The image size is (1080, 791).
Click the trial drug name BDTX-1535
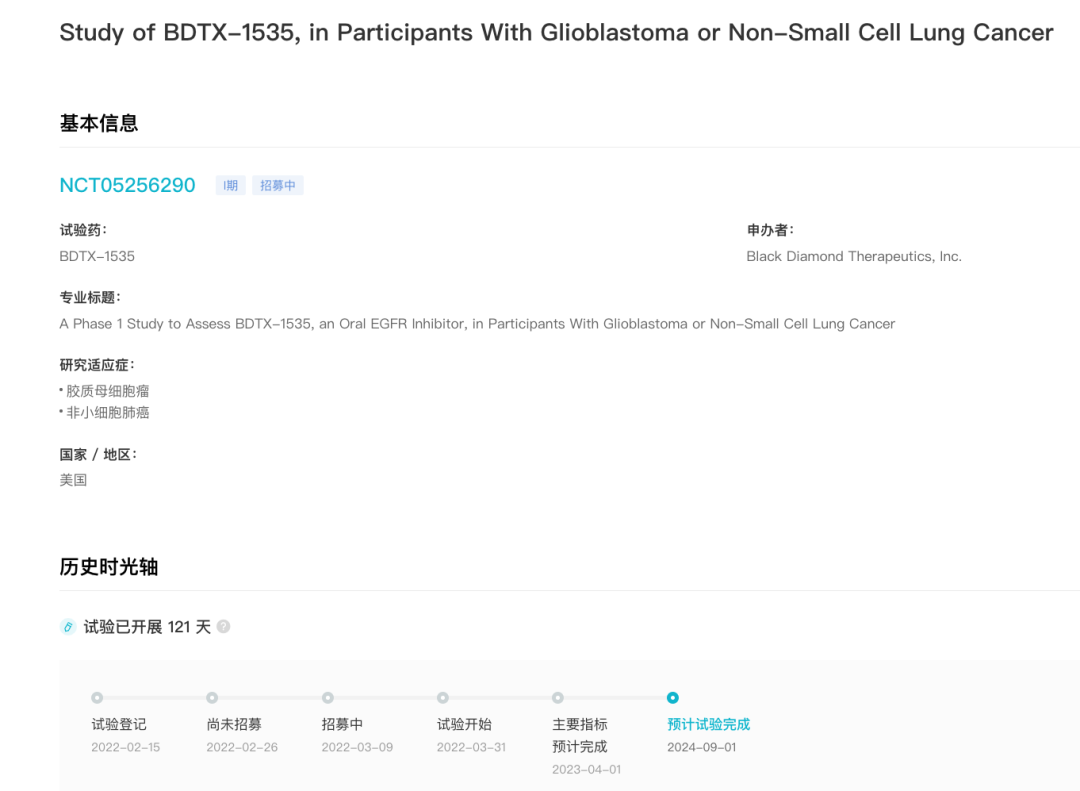[97, 256]
